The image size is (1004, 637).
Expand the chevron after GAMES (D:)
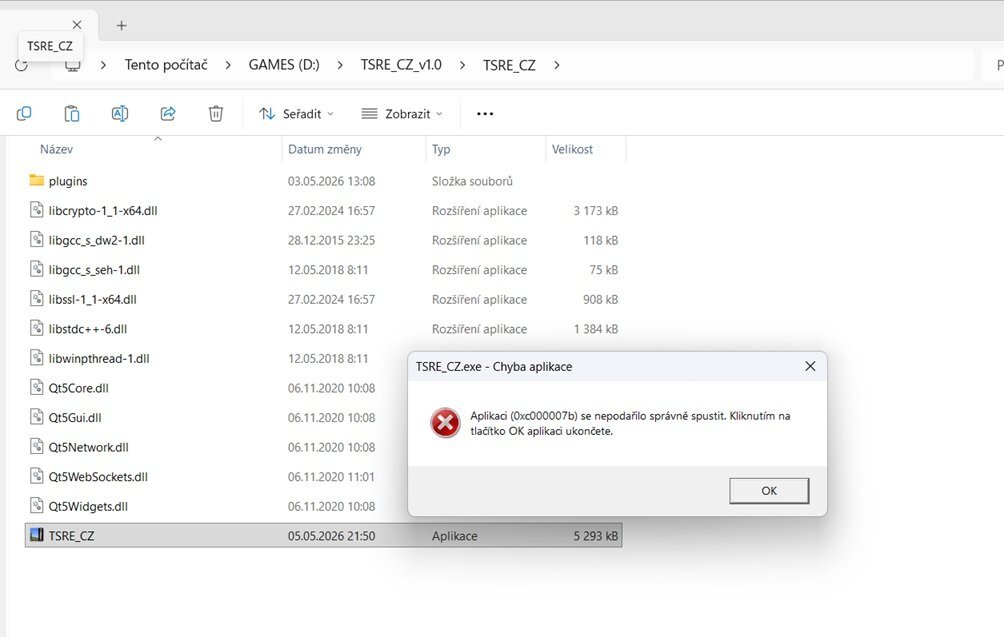coord(339,65)
